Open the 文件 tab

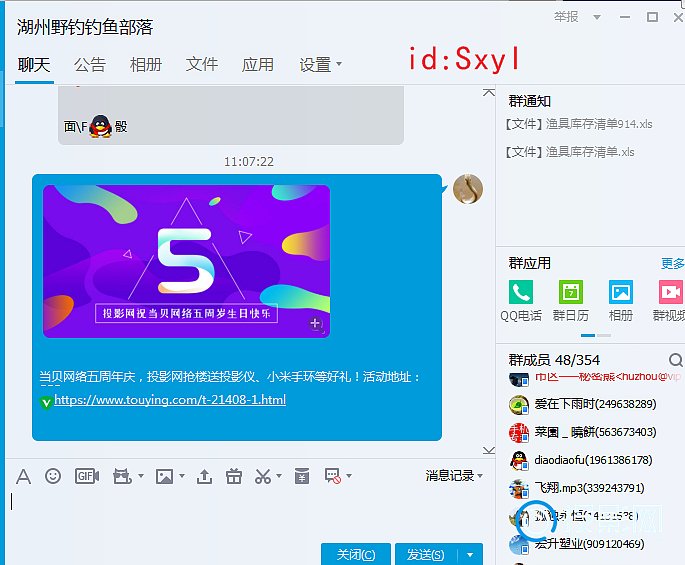coord(202,65)
